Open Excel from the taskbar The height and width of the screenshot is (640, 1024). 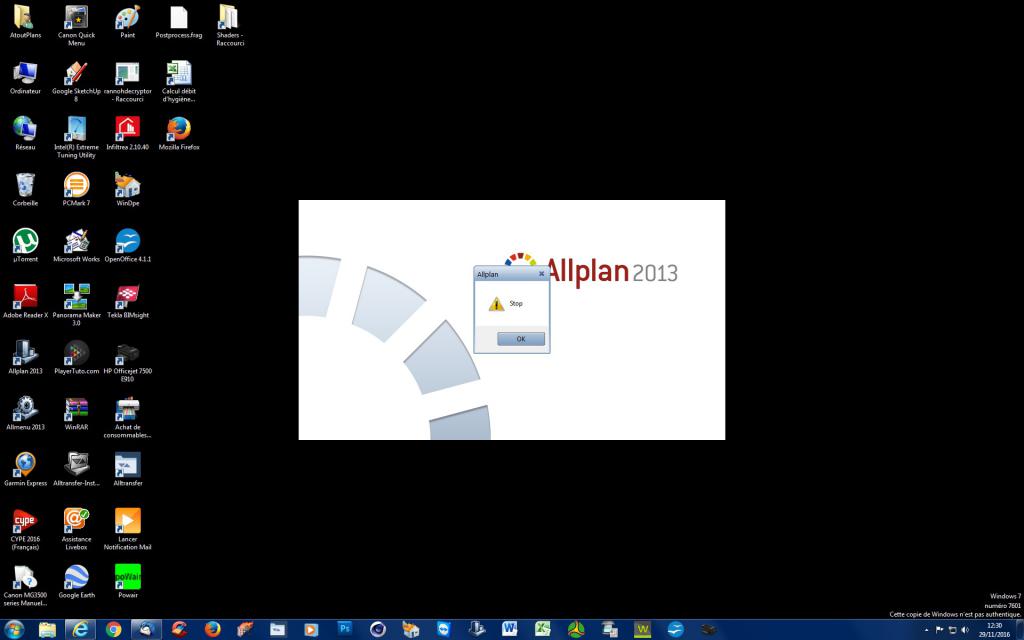pyautogui.click(x=543, y=630)
